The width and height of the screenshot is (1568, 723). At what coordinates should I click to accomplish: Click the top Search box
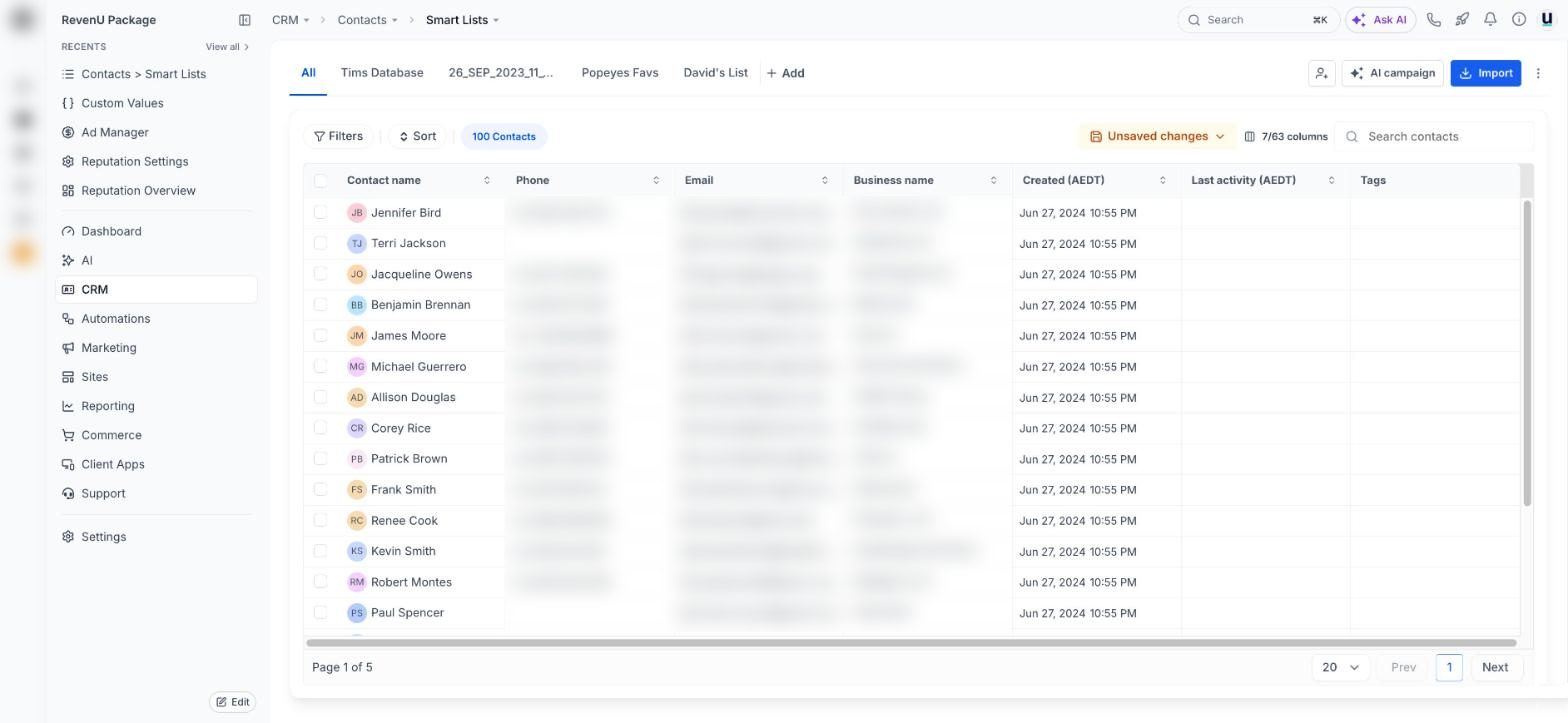coord(1258,20)
